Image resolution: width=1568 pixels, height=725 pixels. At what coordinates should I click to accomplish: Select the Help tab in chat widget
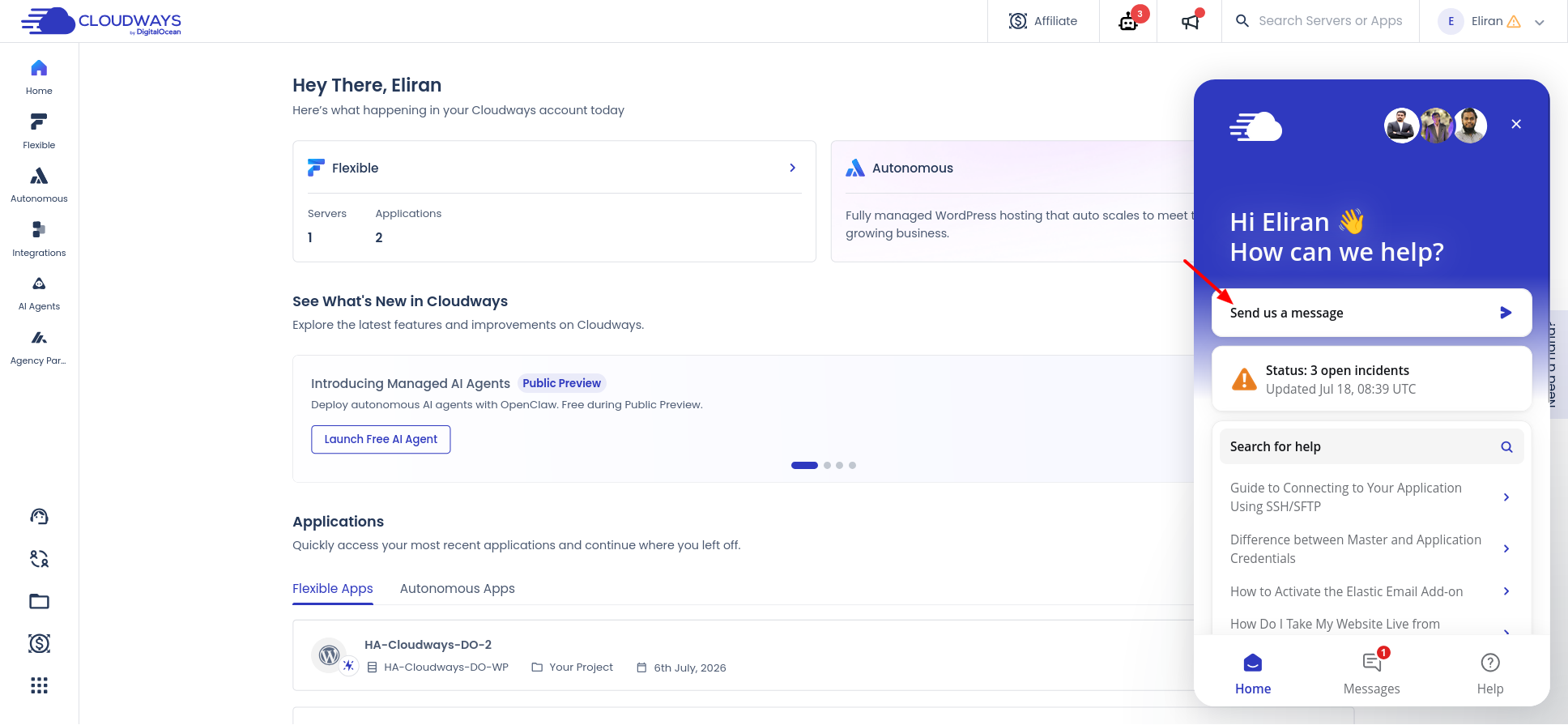tap(1490, 674)
